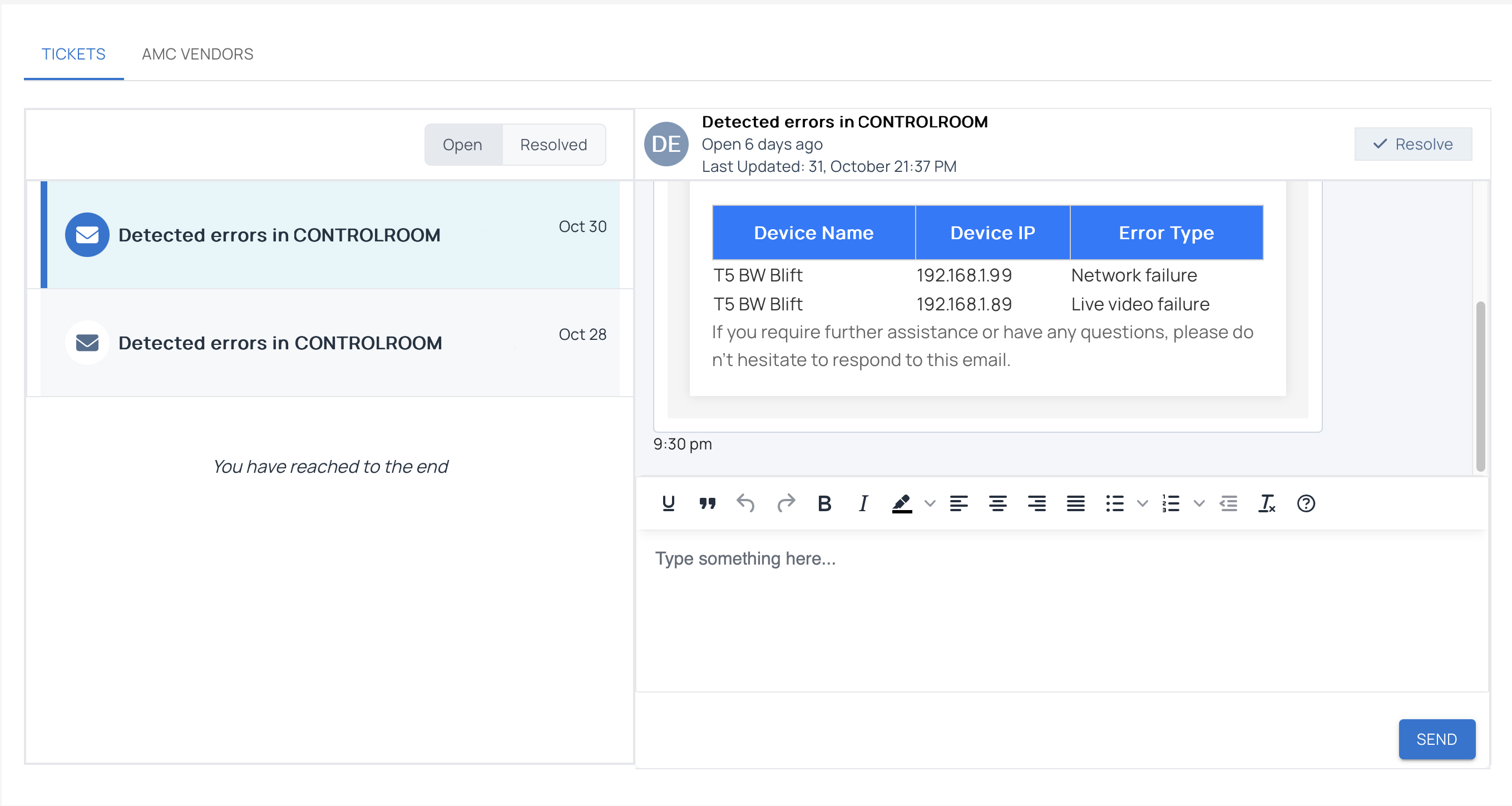1512x806 pixels.
Task: Open the highlight color dropdown arrow
Action: coord(930,503)
